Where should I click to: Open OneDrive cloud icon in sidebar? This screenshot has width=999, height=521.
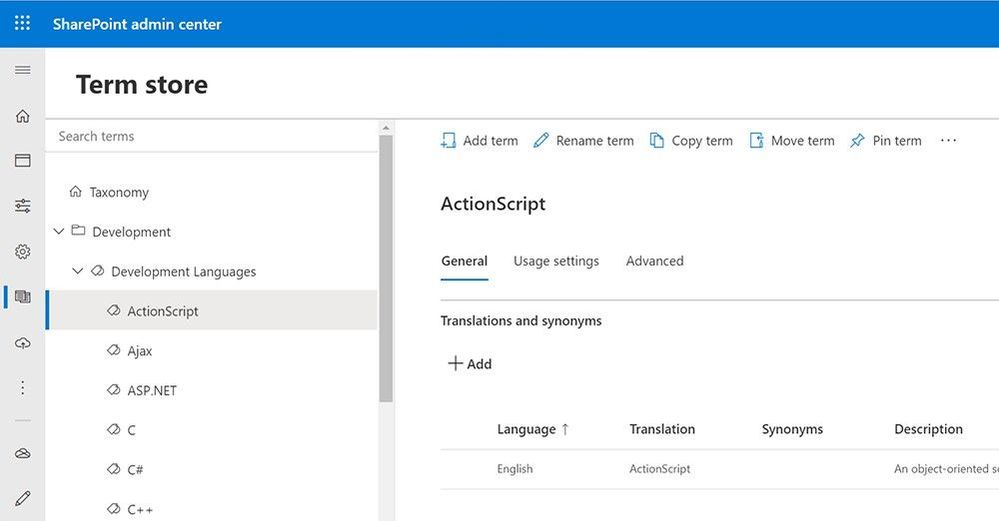point(22,453)
